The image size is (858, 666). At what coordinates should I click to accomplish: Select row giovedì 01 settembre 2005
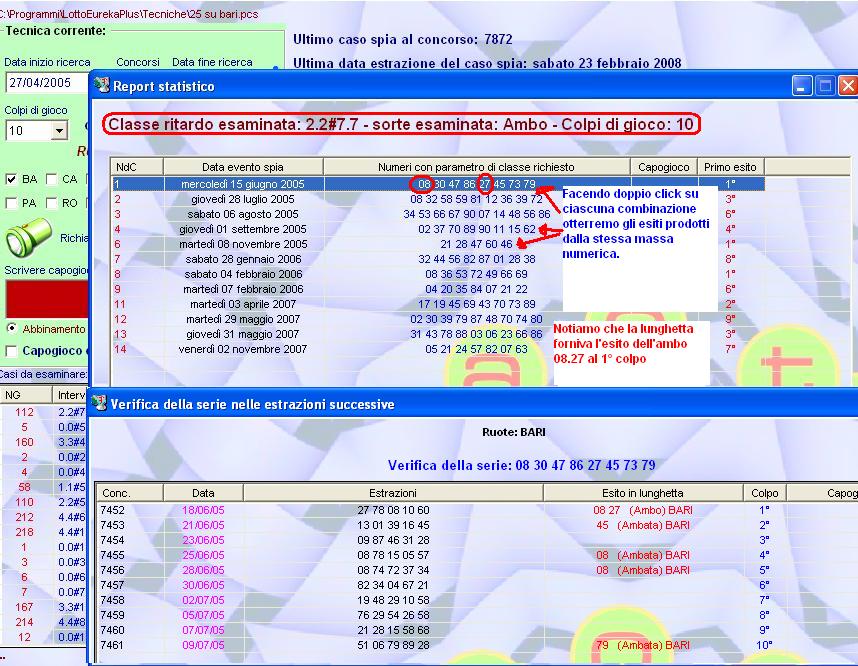click(438, 229)
